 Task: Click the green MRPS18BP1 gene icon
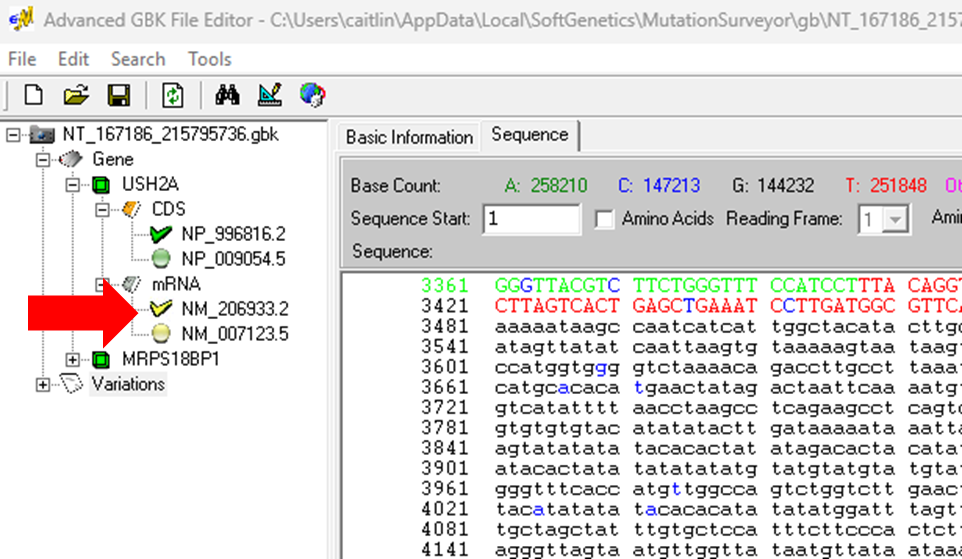[101, 359]
